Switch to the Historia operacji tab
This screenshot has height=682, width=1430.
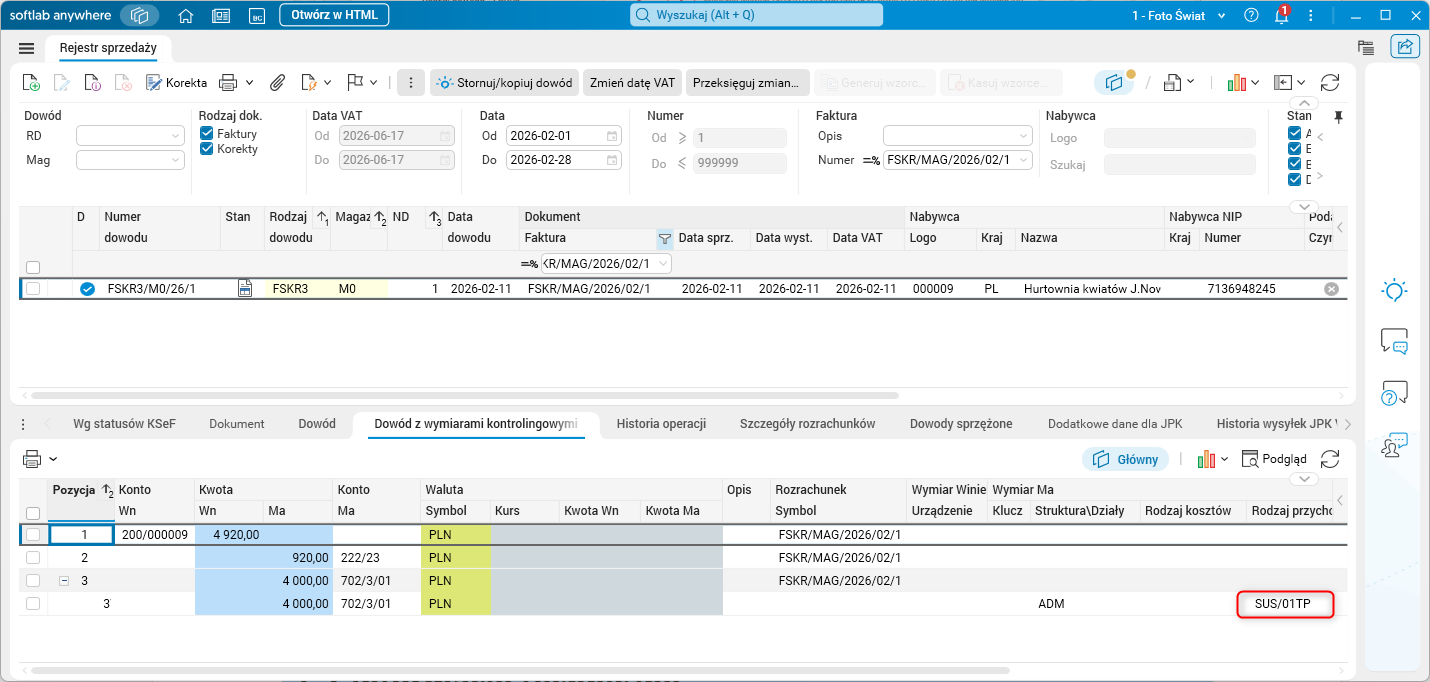click(x=661, y=424)
